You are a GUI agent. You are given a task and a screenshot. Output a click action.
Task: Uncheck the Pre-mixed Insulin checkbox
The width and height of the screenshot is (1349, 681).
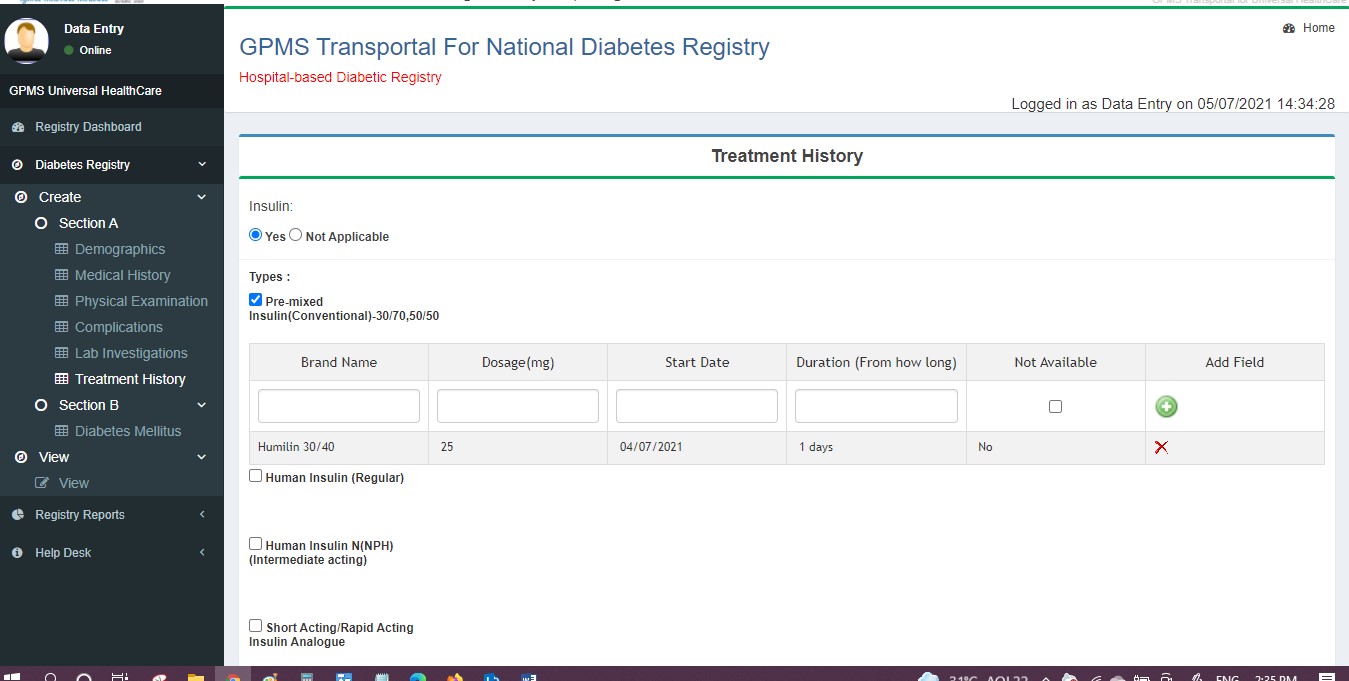click(x=256, y=300)
